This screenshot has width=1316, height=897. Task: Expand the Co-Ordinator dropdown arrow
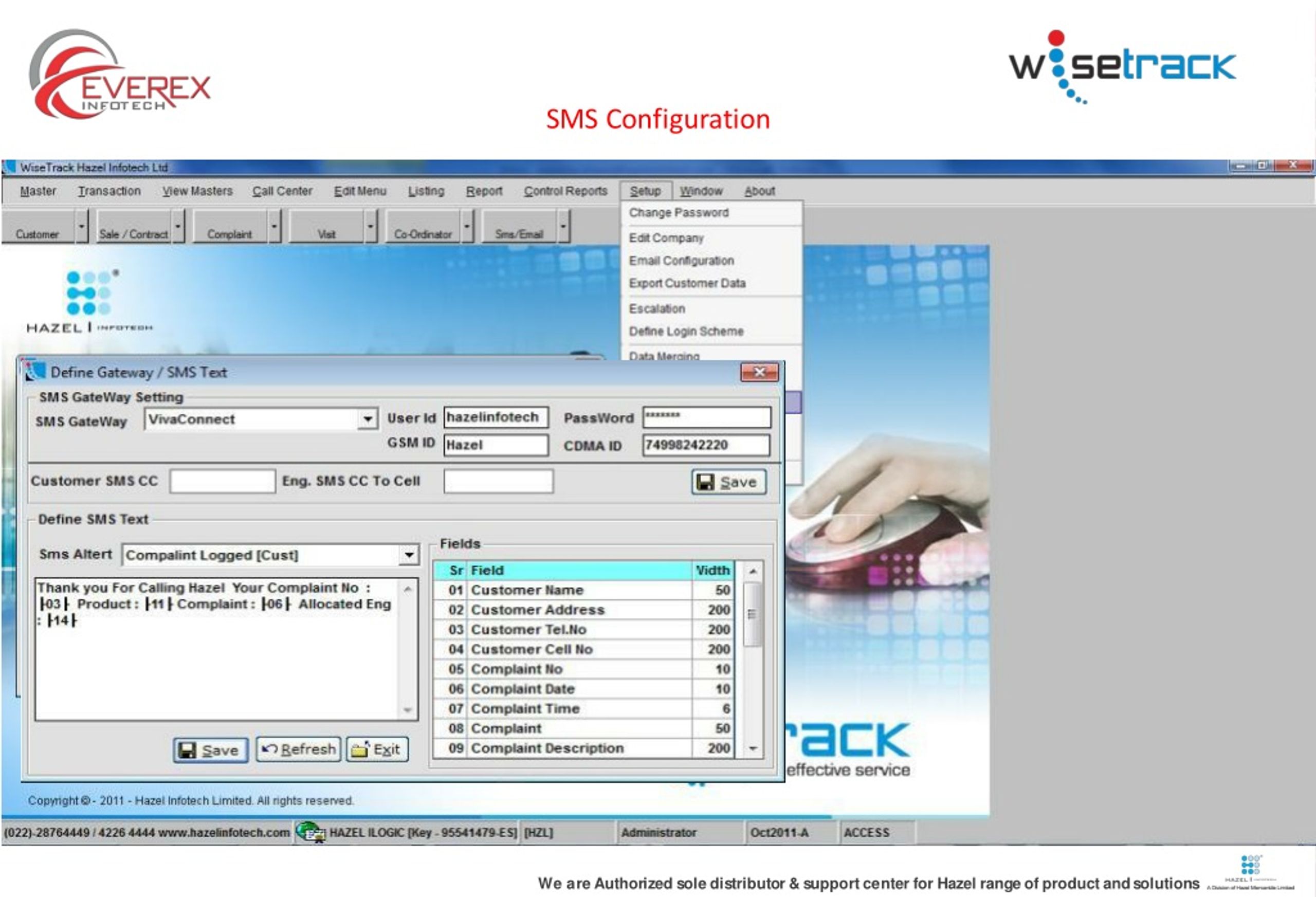(467, 227)
